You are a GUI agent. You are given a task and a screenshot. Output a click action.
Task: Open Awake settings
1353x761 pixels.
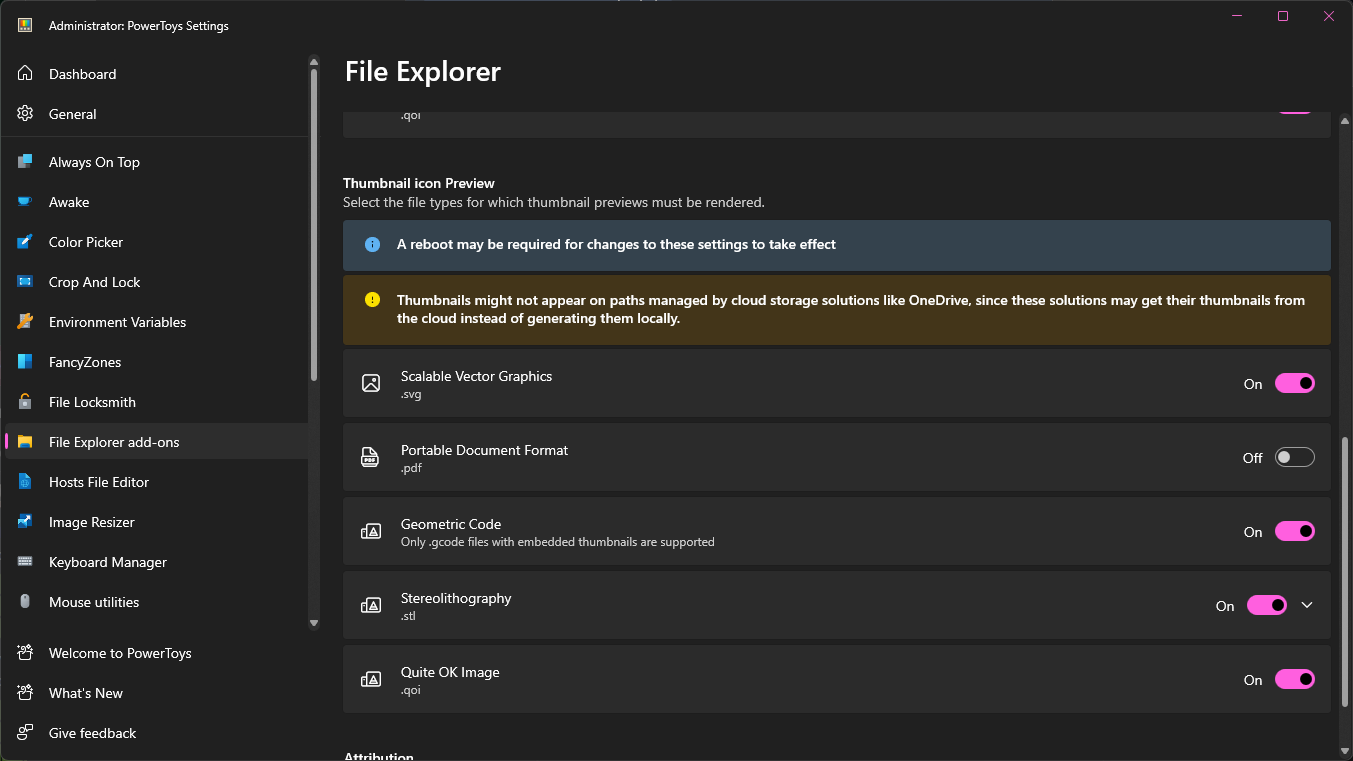pos(157,202)
